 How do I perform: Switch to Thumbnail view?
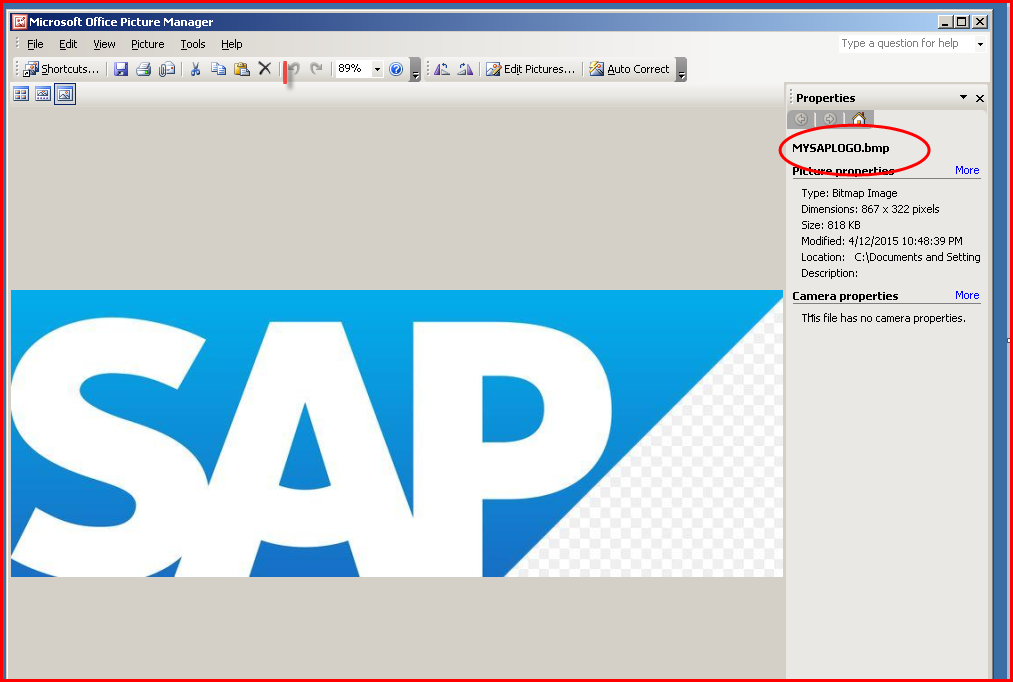coord(21,94)
